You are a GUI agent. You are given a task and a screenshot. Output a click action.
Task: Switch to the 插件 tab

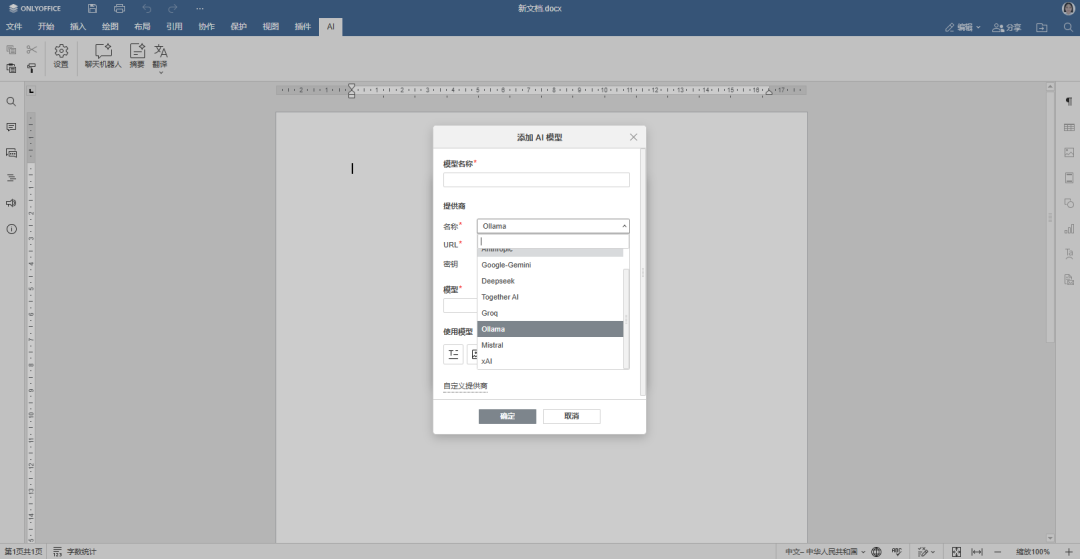pyautogui.click(x=302, y=27)
